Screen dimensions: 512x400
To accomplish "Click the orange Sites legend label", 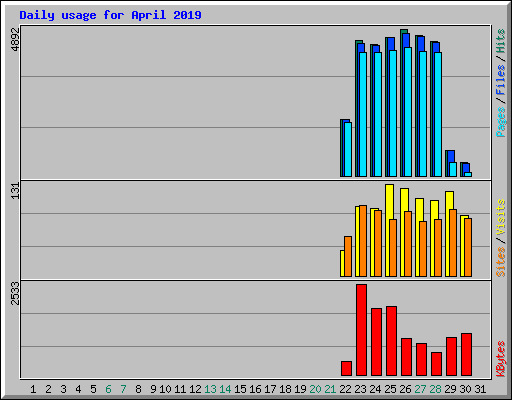I will coord(501,262).
